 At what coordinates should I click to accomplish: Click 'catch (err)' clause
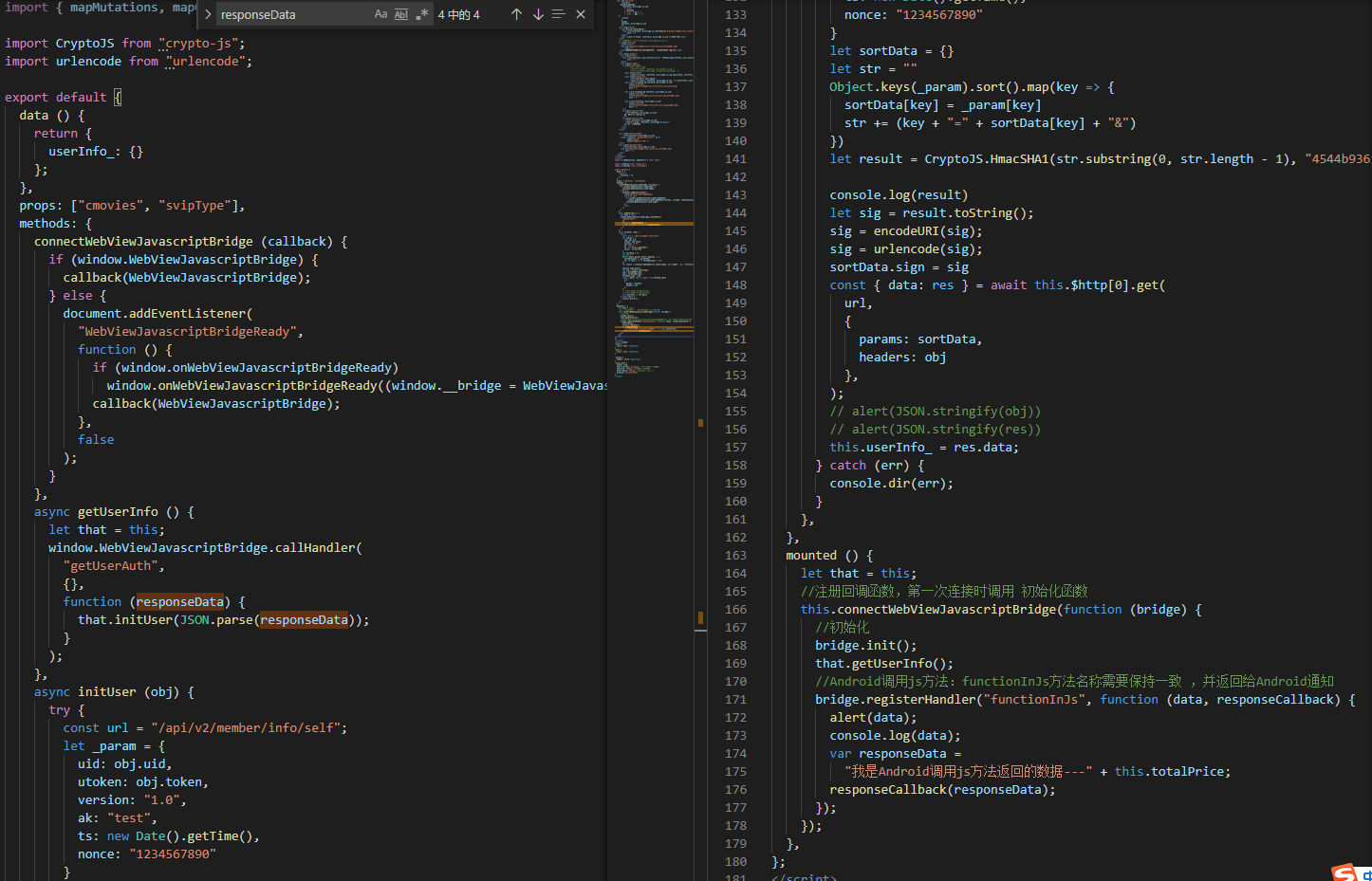[870, 466]
